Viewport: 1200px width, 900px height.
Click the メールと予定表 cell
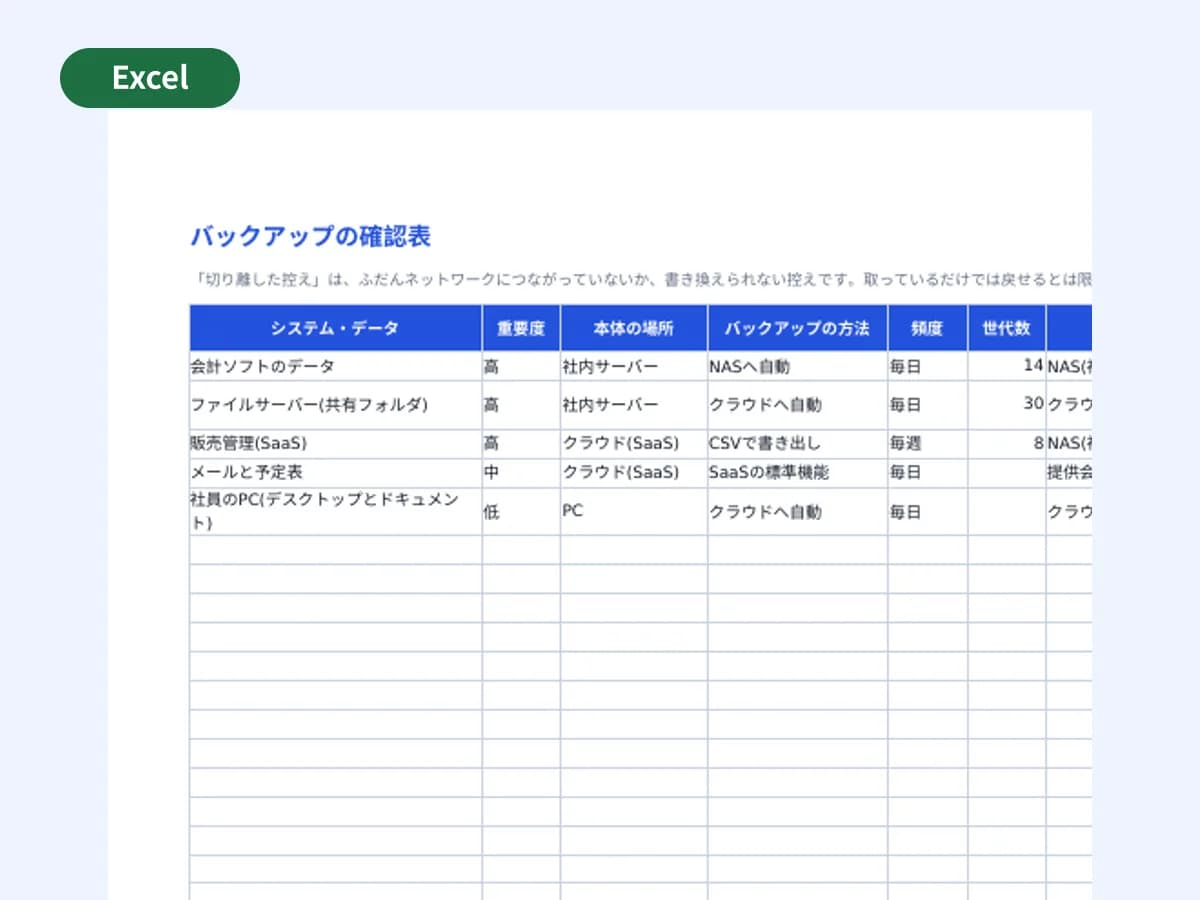tap(335, 473)
